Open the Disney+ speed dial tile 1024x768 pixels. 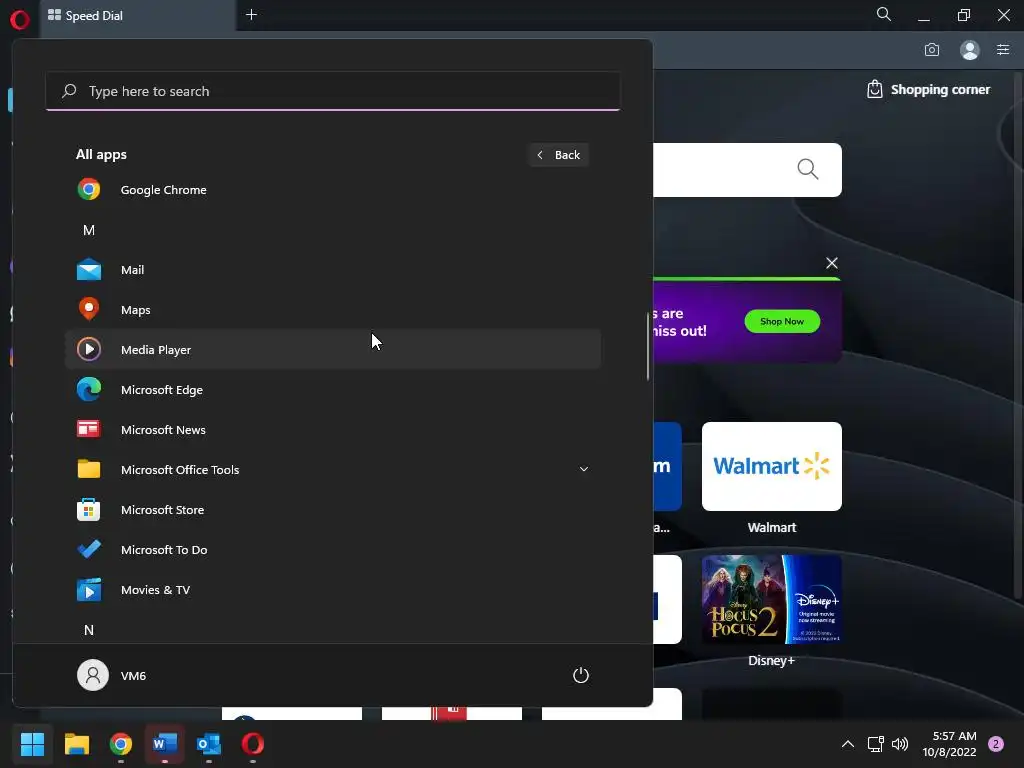coord(771,600)
